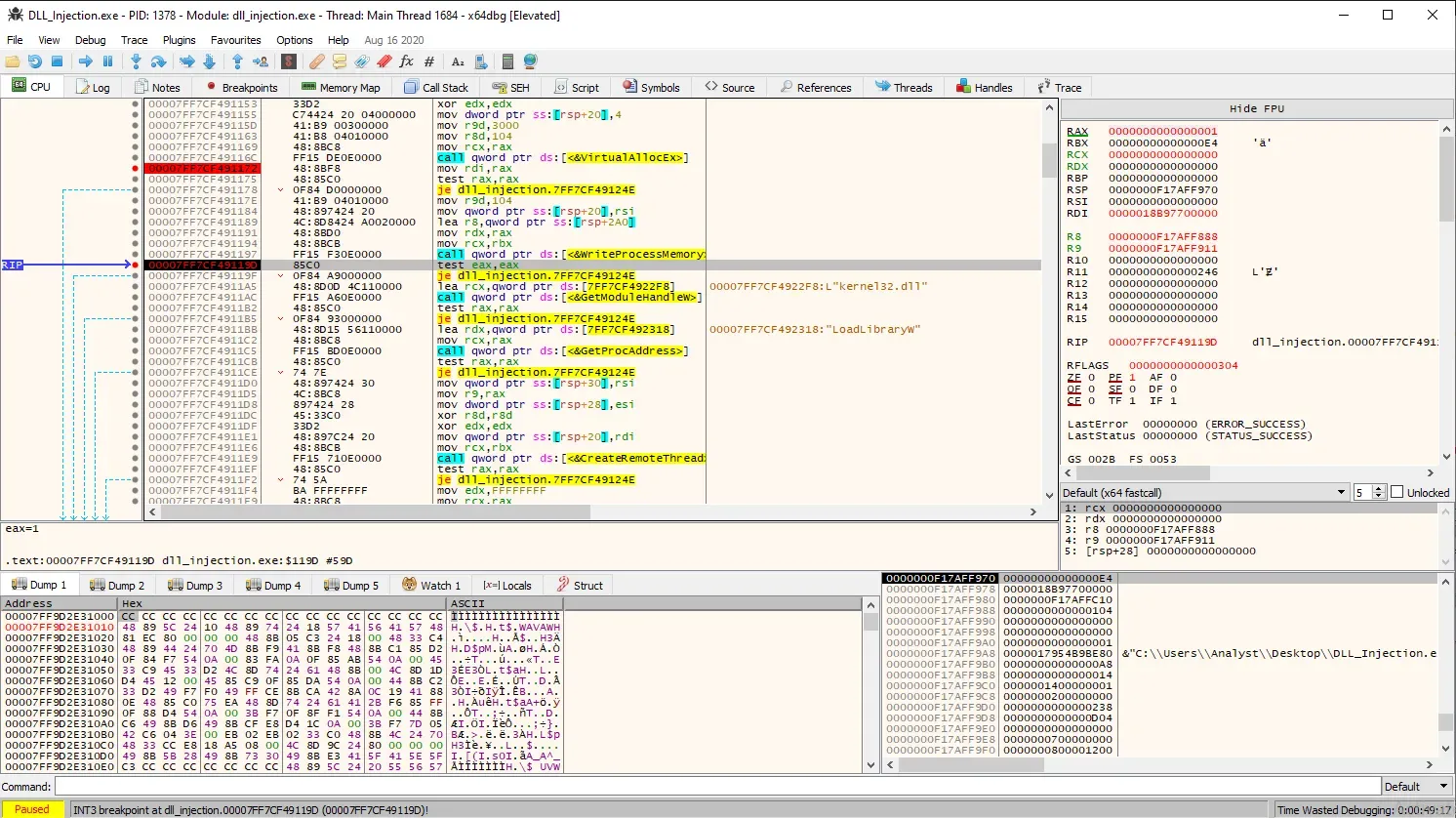Click the Restart debugging toolbar icon
This screenshot has height=818, width=1456.
[x=35, y=61]
